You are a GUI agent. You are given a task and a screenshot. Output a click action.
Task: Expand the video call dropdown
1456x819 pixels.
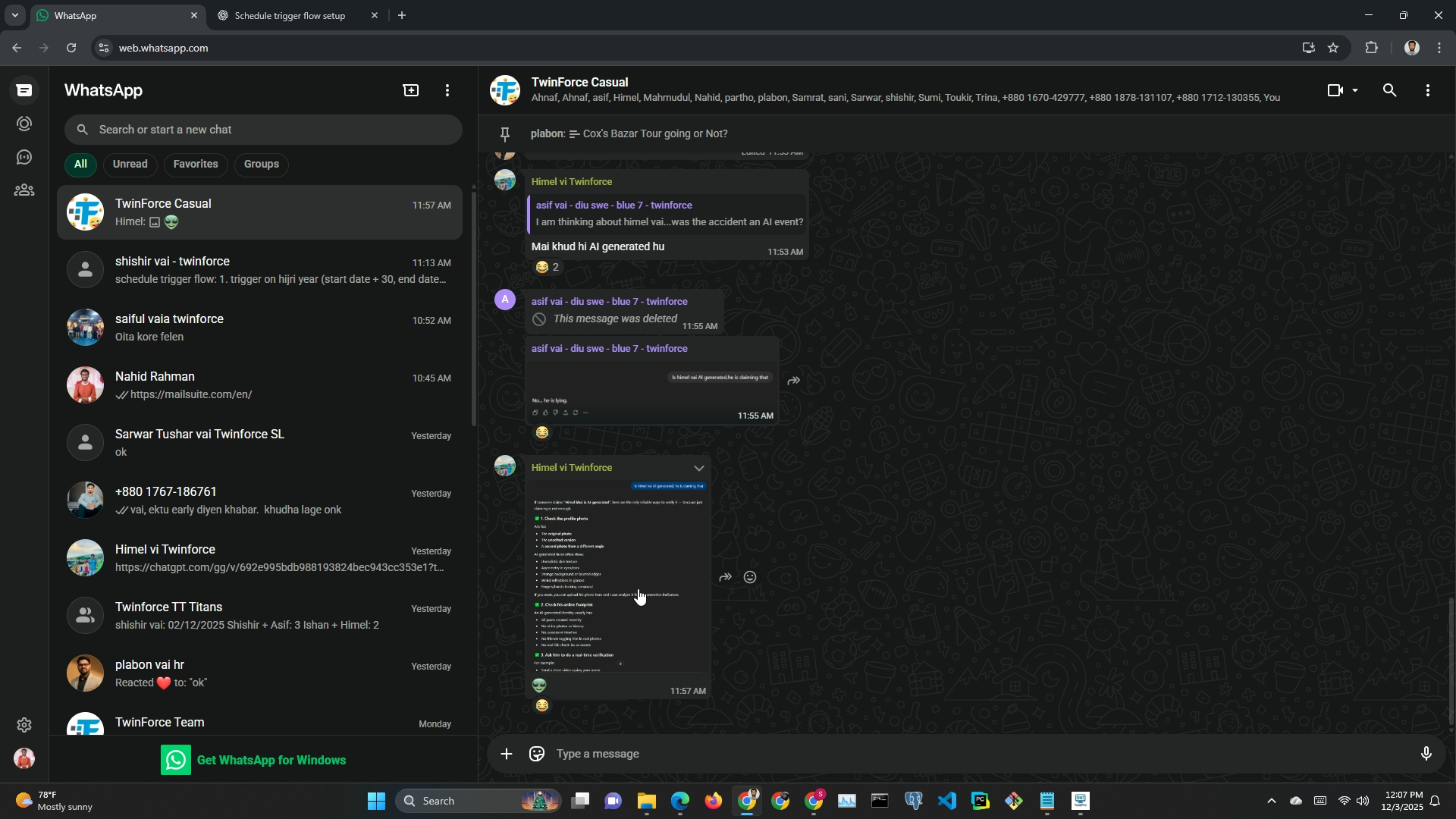[x=1355, y=90]
